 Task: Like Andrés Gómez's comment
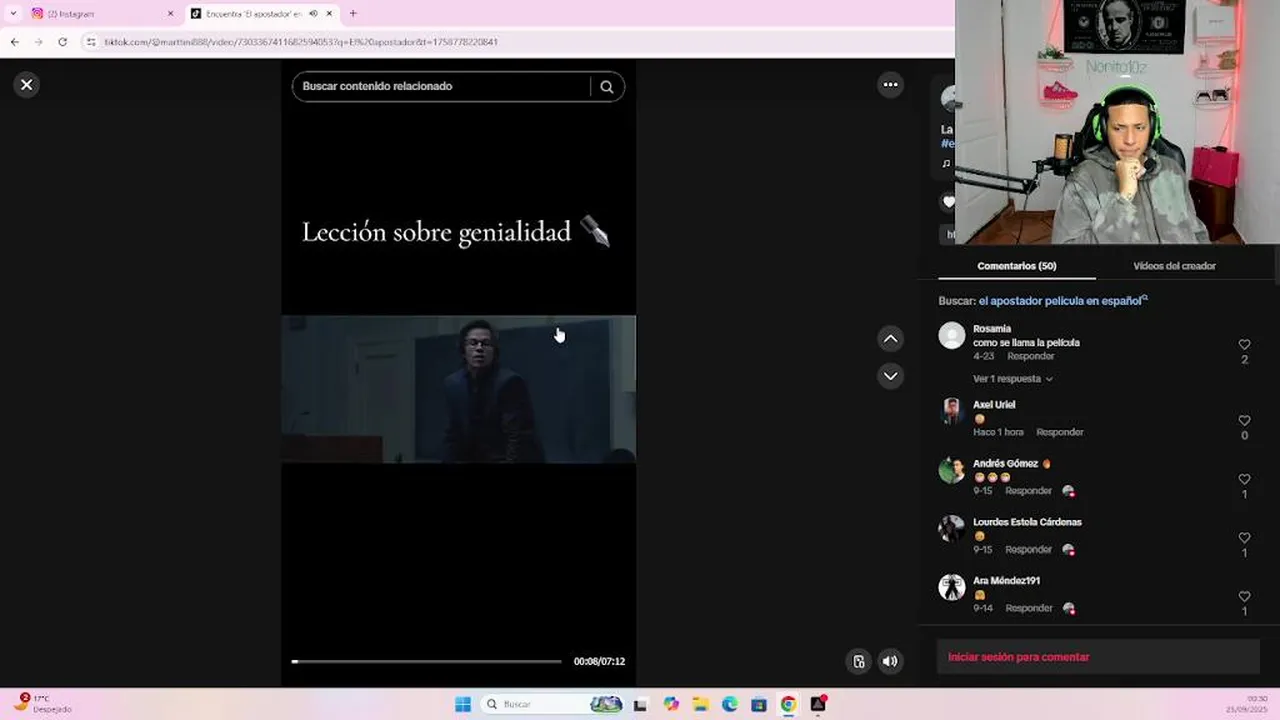(x=1244, y=479)
